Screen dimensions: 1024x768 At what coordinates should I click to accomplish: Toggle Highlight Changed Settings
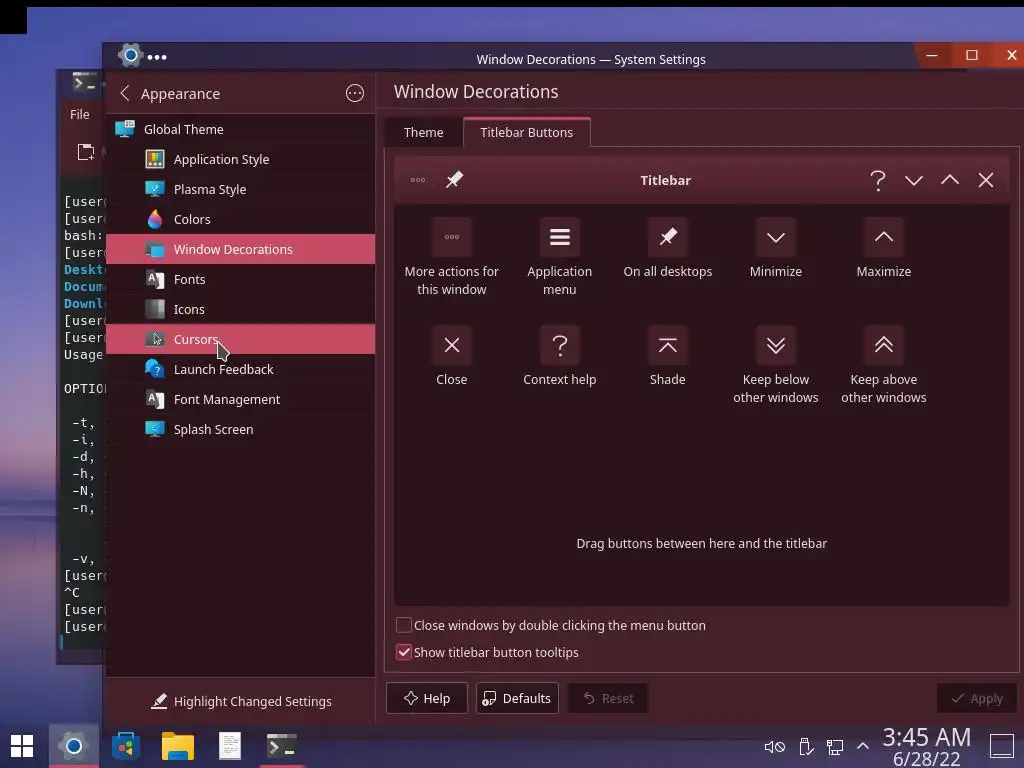(241, 701)
